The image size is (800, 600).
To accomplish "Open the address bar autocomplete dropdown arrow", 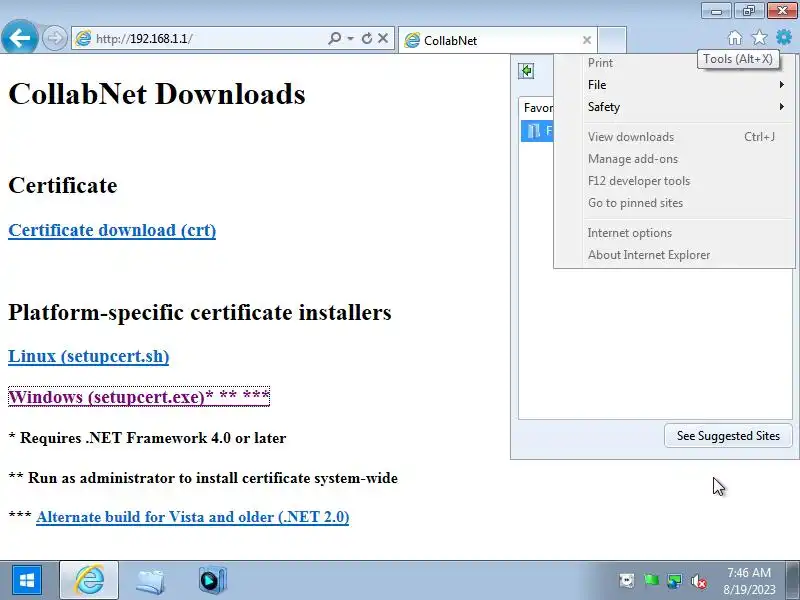I will pos(351,38).
